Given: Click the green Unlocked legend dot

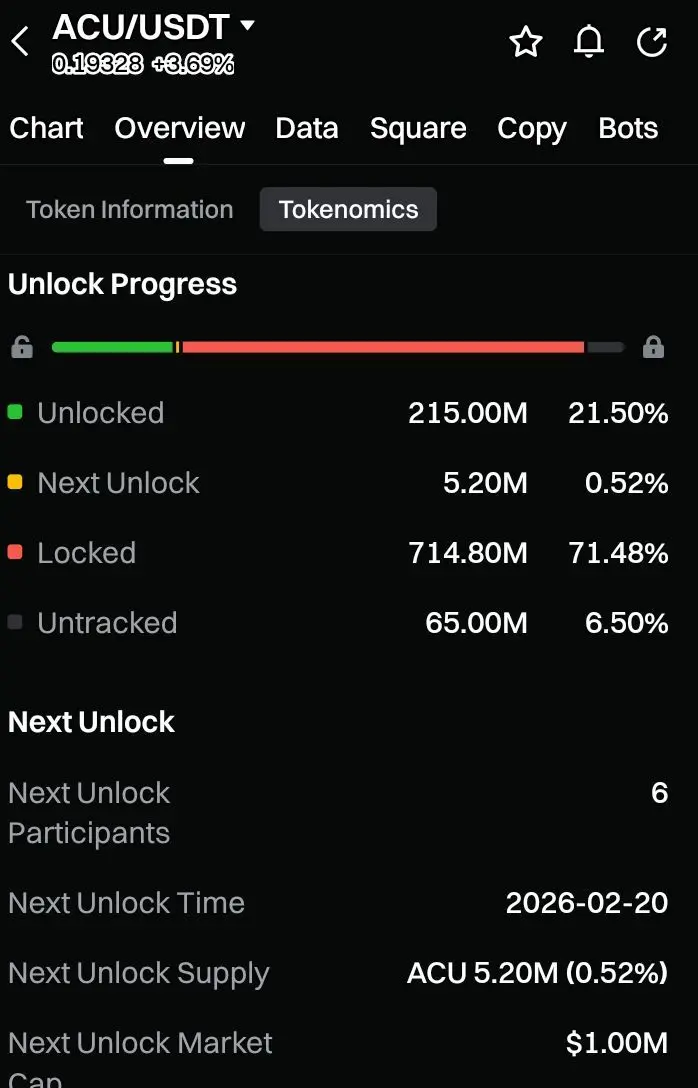Looking at the screenshot, I should pyautogui.click(x=15, y=412).
